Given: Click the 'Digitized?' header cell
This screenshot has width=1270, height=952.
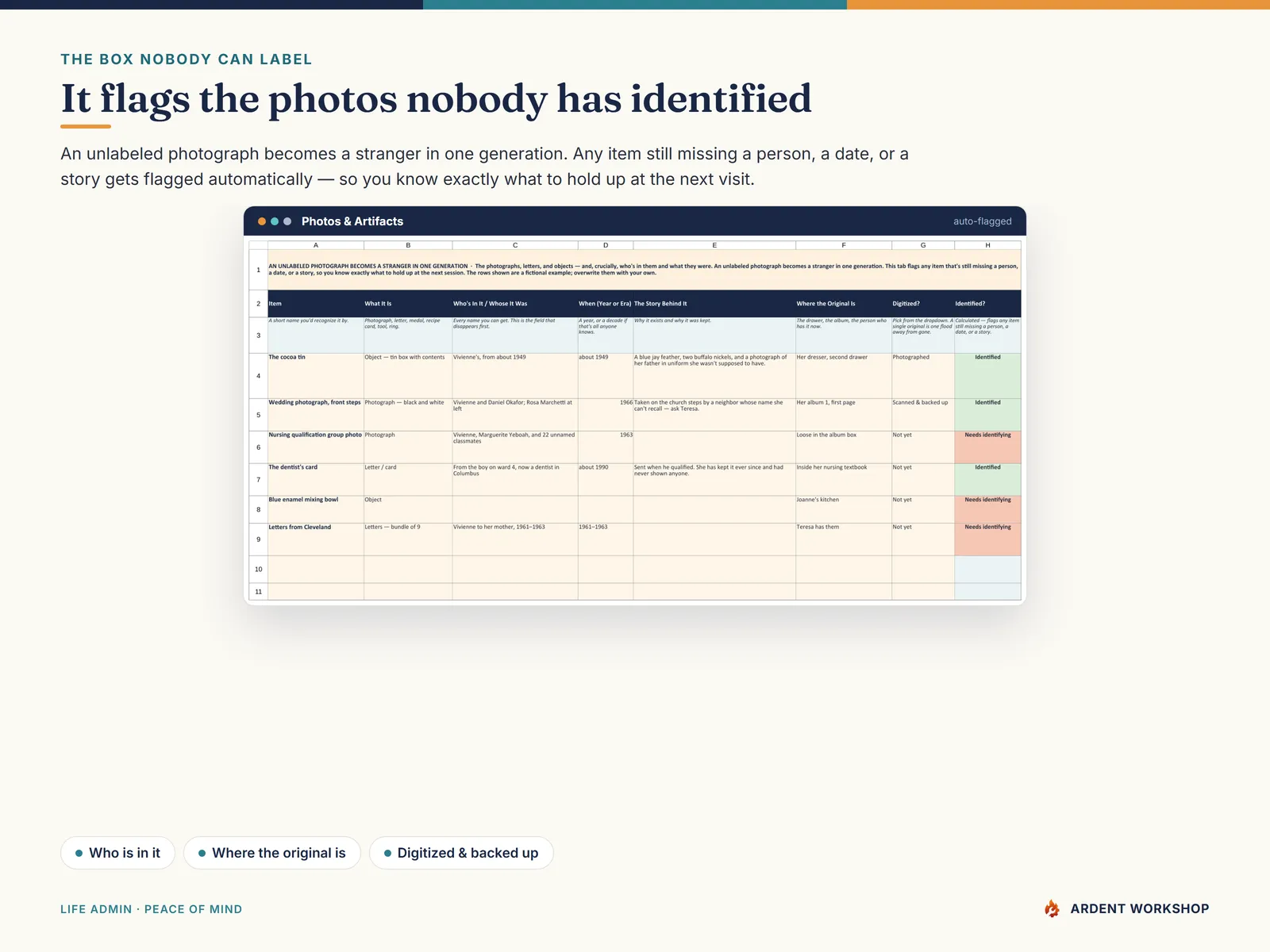Looking at the screenshot, I should point(923,304).
